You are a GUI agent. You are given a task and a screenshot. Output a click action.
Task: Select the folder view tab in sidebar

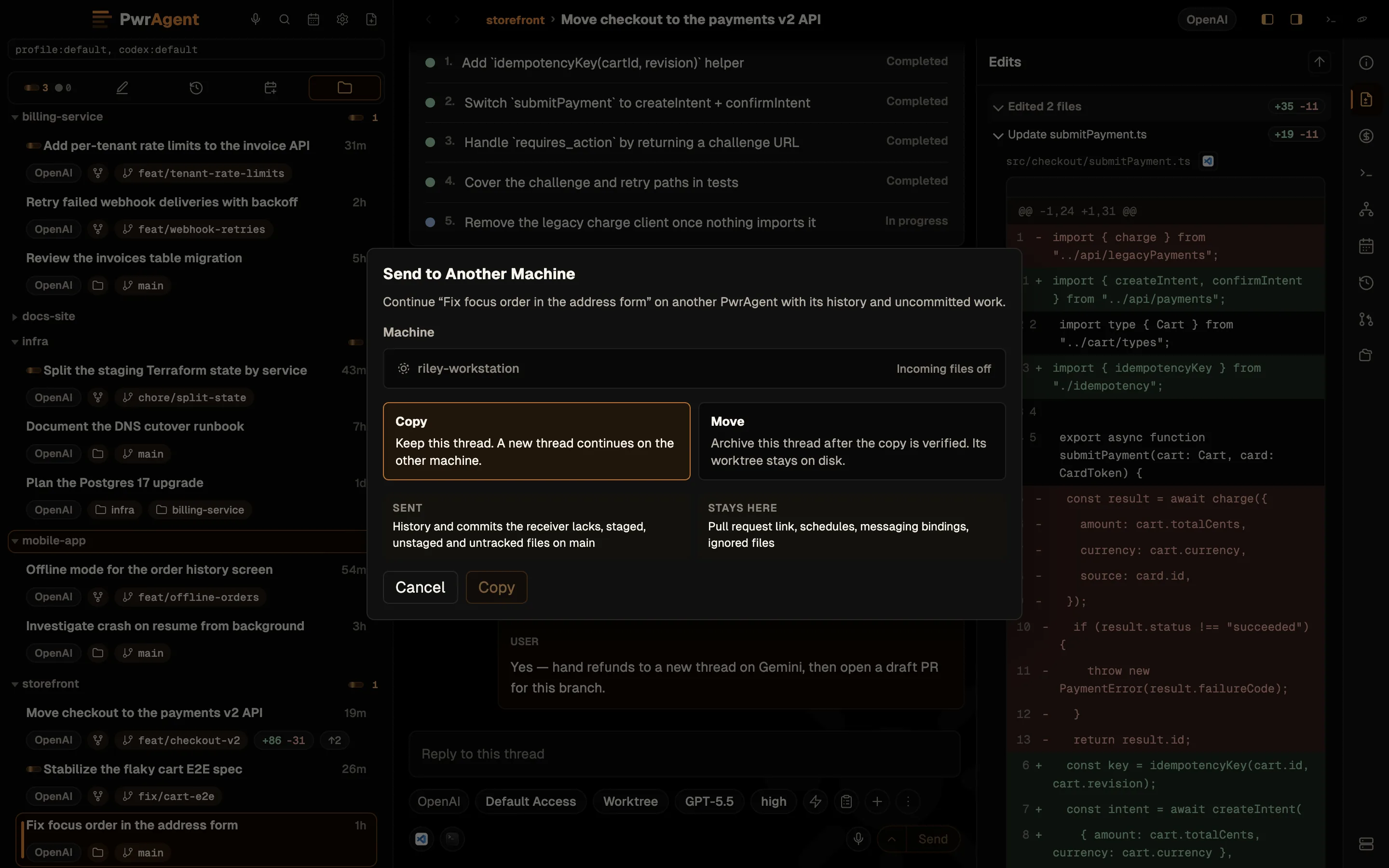[344, 88]
